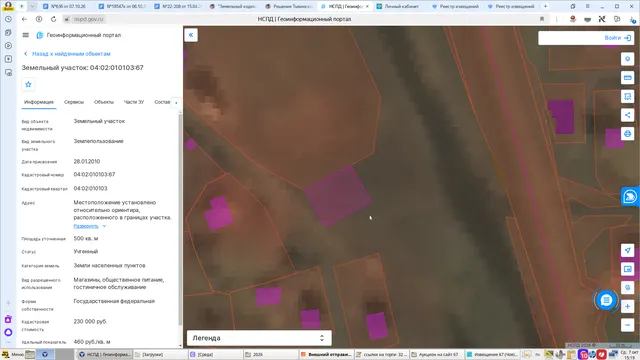640x360 pixels.
Task: Go back via Назад к найденным объектам
Action: tap(67, 54)
